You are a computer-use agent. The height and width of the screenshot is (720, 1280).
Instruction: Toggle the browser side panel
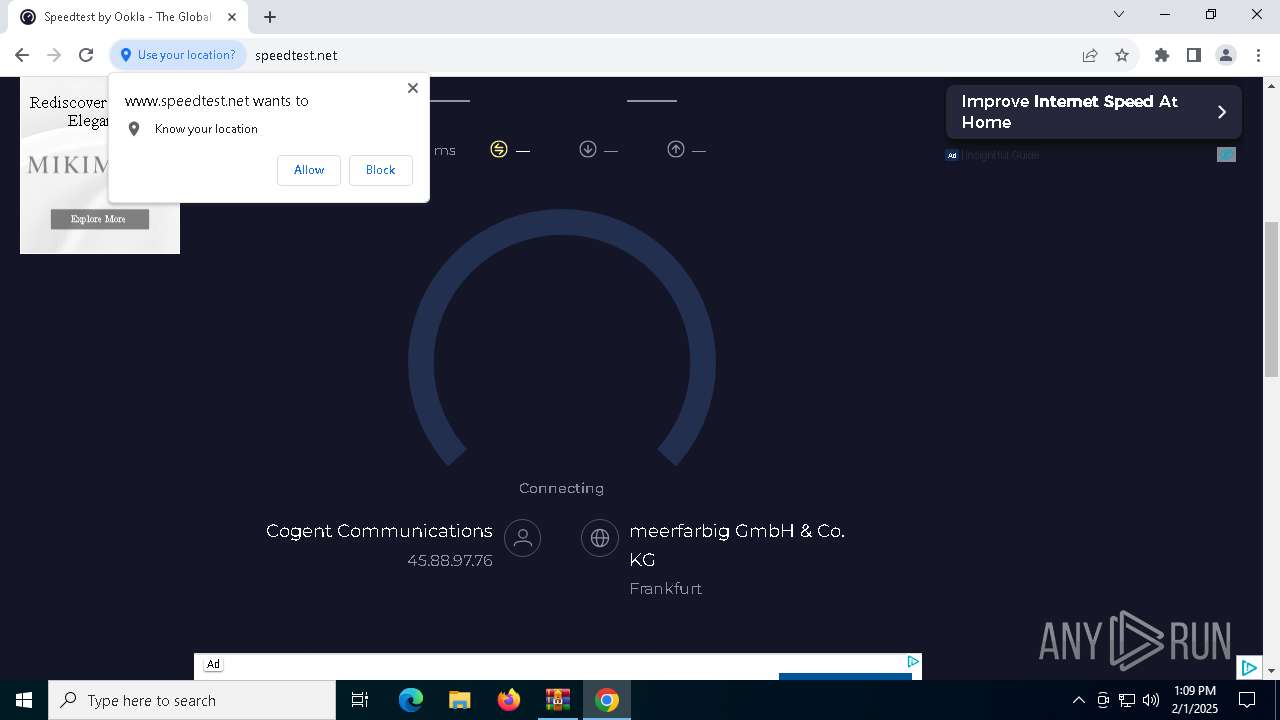tap(1194, 55)
